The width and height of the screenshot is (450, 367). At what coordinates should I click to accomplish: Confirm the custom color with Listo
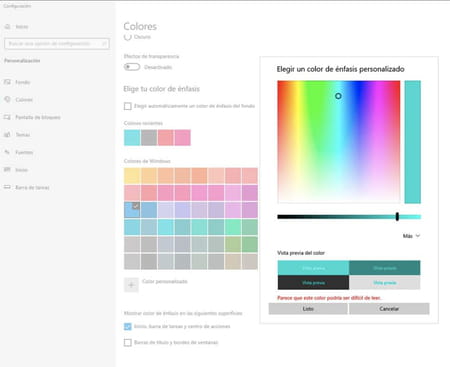(x=308, y=309)
